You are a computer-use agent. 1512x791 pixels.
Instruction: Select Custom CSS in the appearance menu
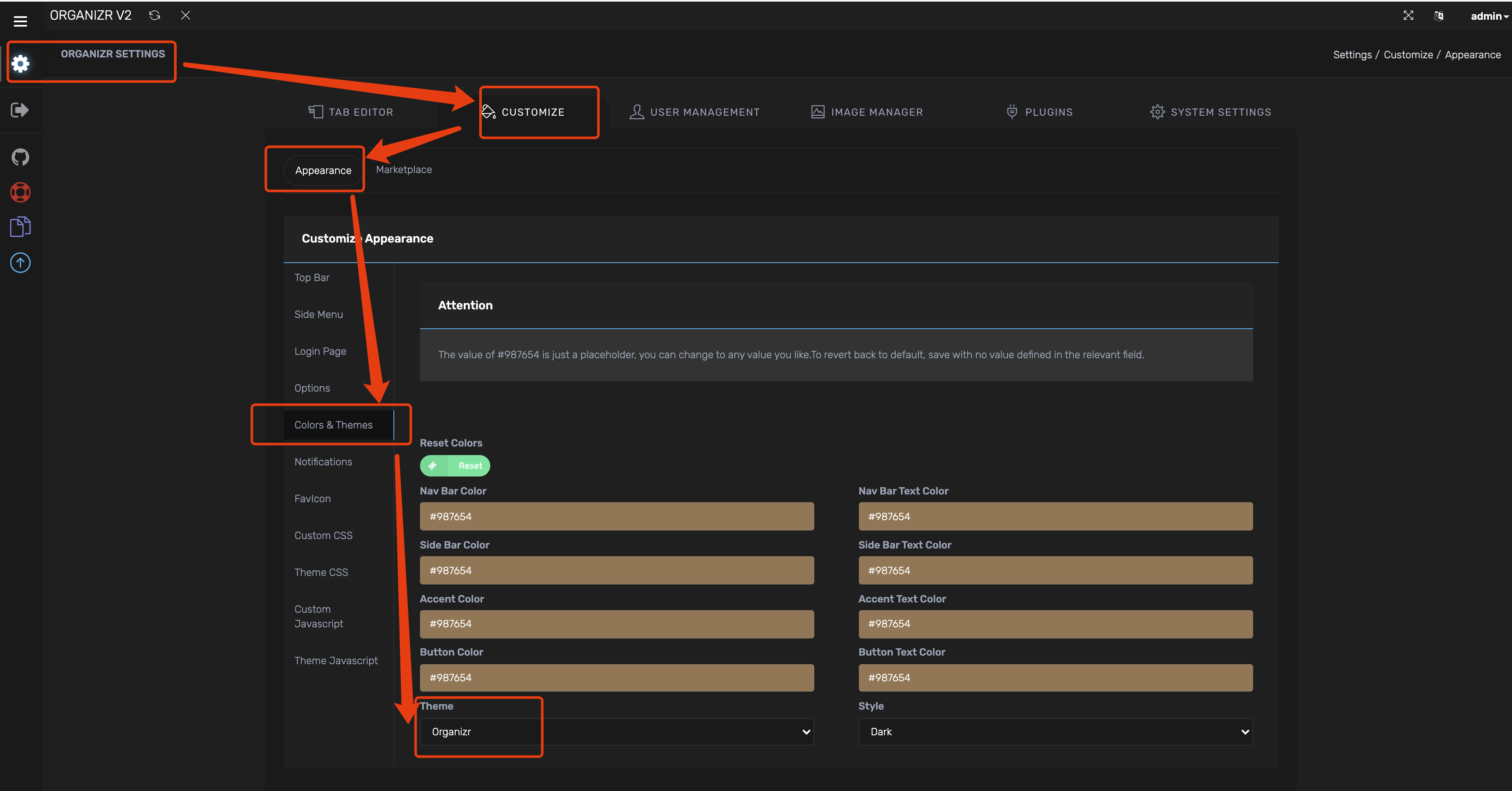[324, 535]
